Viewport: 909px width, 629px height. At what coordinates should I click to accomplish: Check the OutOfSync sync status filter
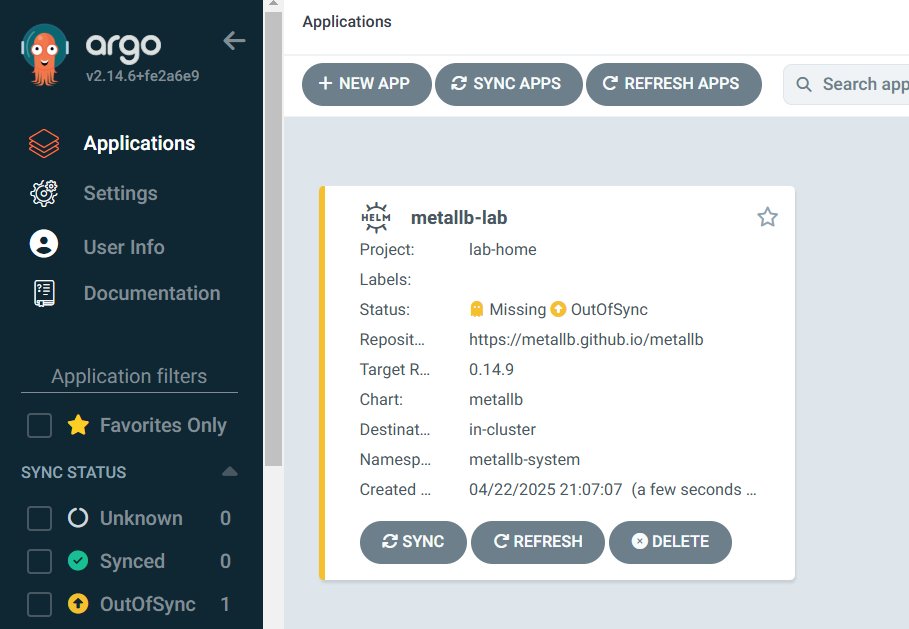(39, 603)
